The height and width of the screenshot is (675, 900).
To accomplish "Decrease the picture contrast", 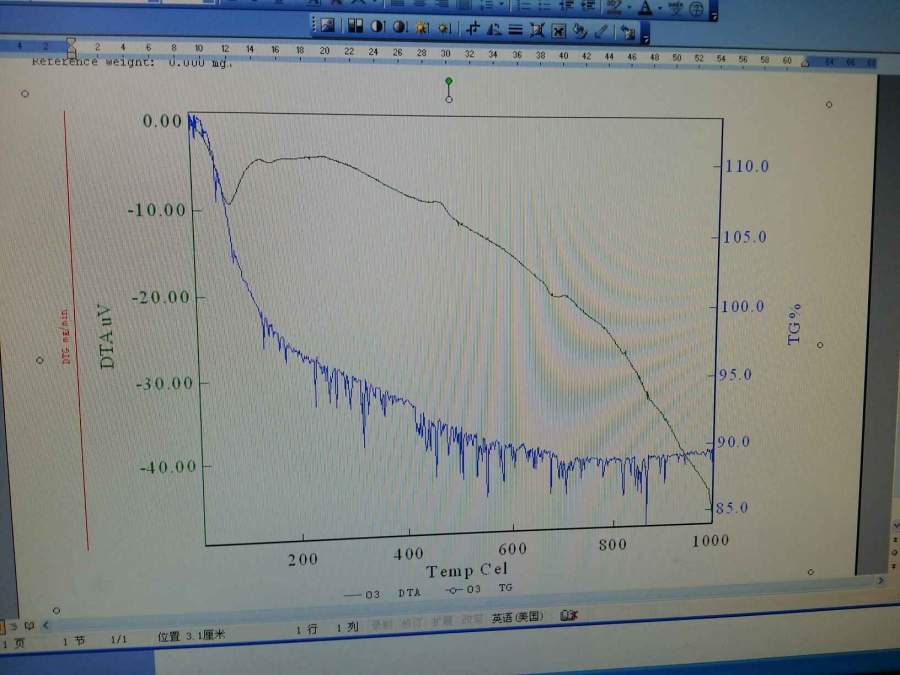I will tap(399, 26).
